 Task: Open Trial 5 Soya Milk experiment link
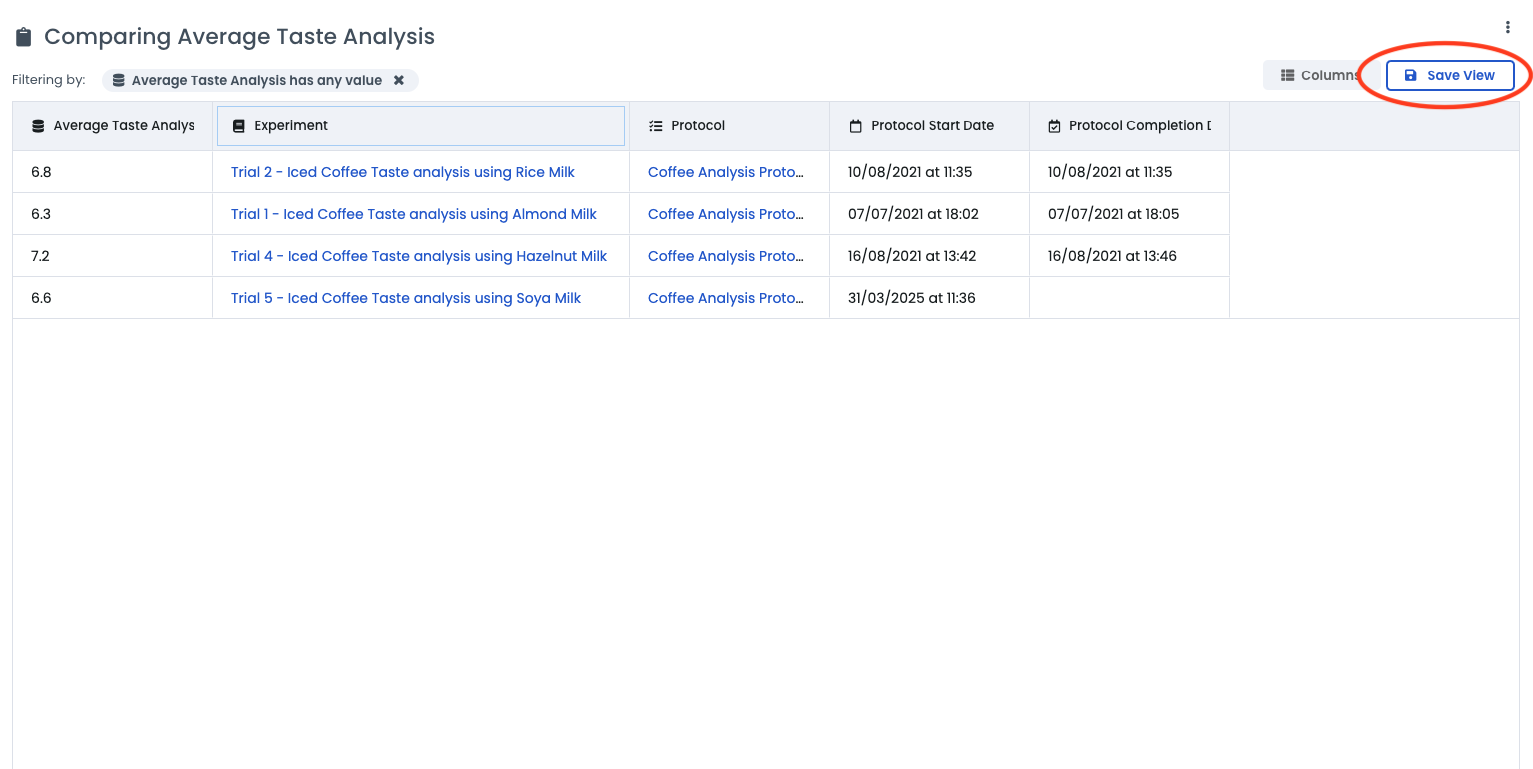405,298
